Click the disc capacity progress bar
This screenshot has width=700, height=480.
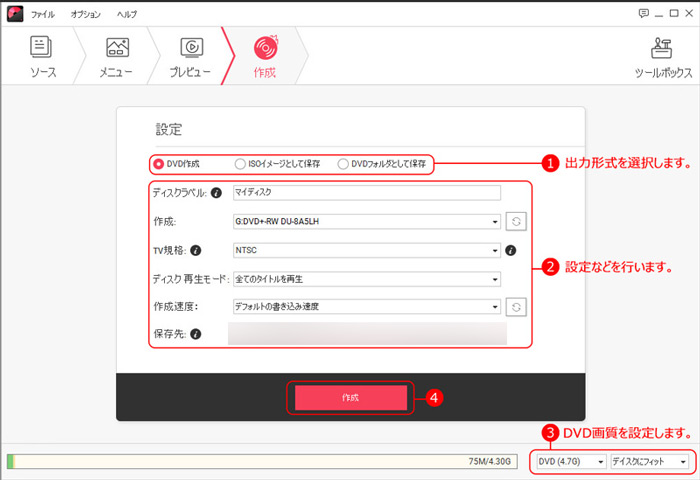point(262,461)
